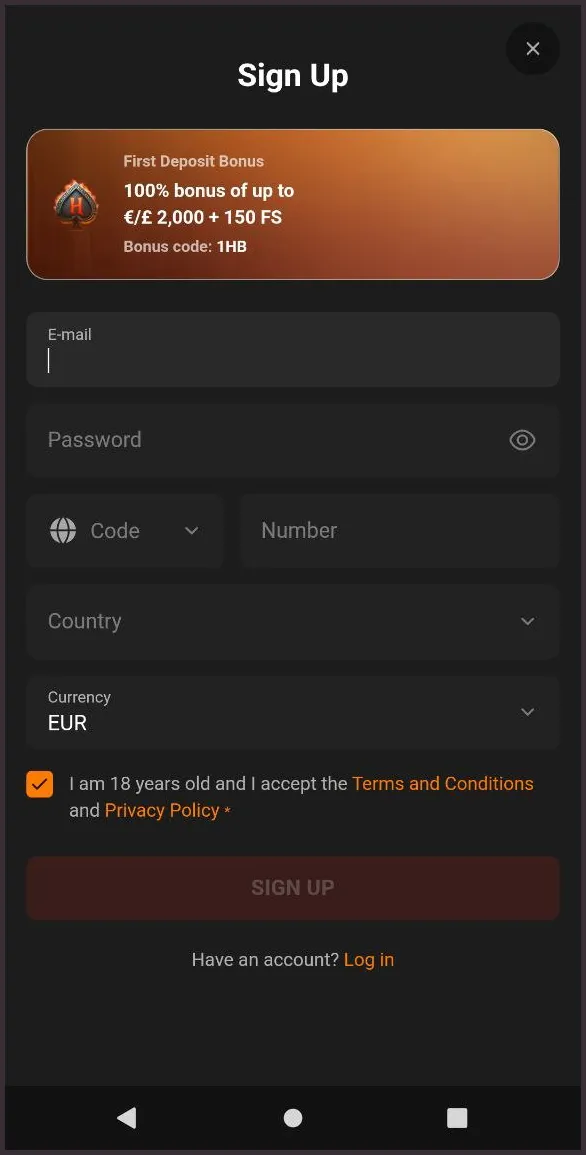Close the Sign Up dialog with the X
This screenshot has width=586, height=1155.
coord(532,48)
